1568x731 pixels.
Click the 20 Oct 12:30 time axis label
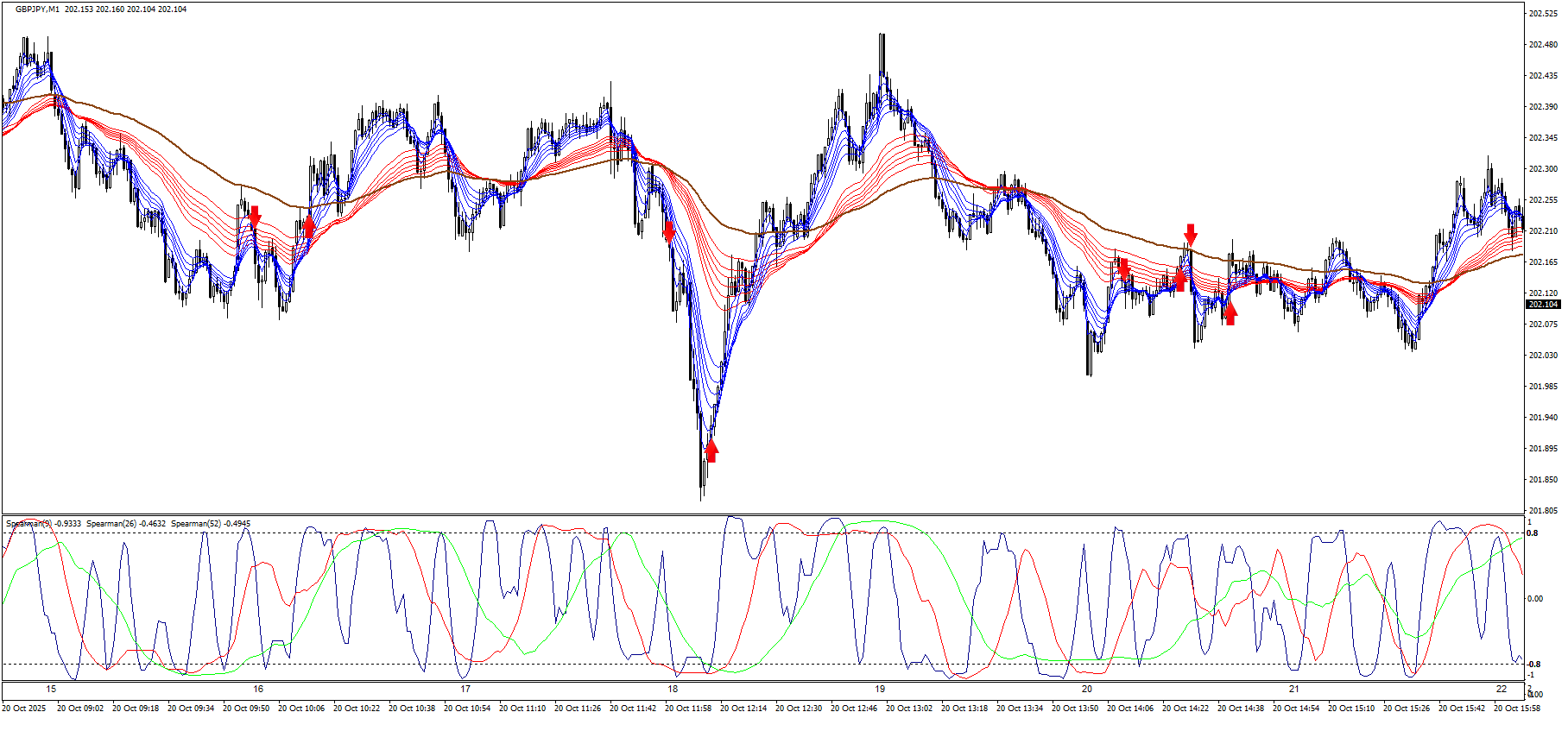tap(799, 709)
